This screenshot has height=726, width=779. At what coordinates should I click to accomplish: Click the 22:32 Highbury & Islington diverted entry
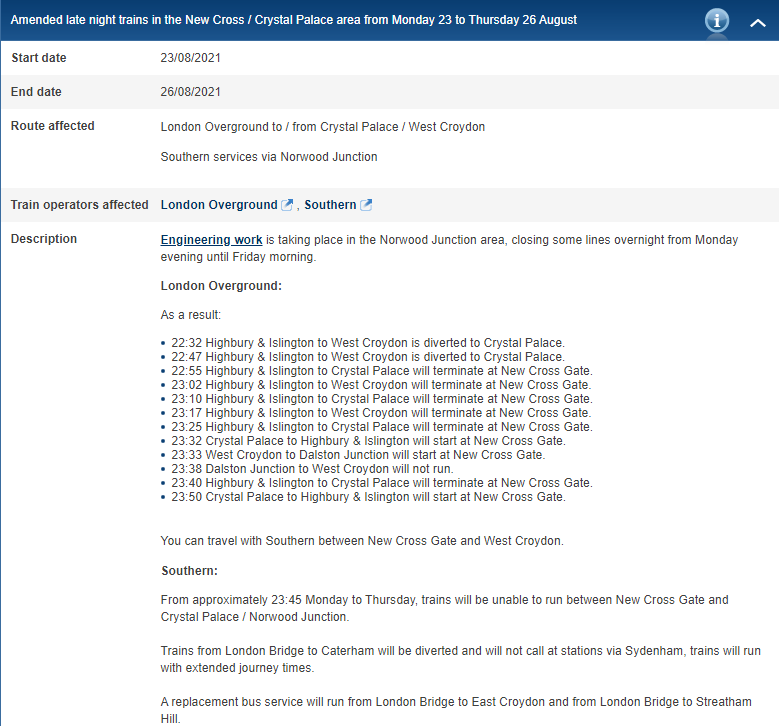(367, 342)
